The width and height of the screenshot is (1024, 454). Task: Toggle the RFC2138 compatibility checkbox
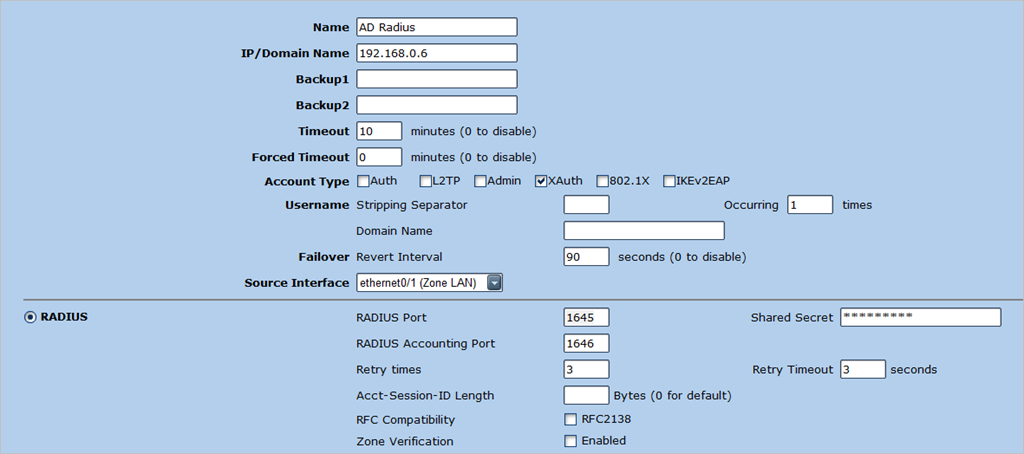571,419
